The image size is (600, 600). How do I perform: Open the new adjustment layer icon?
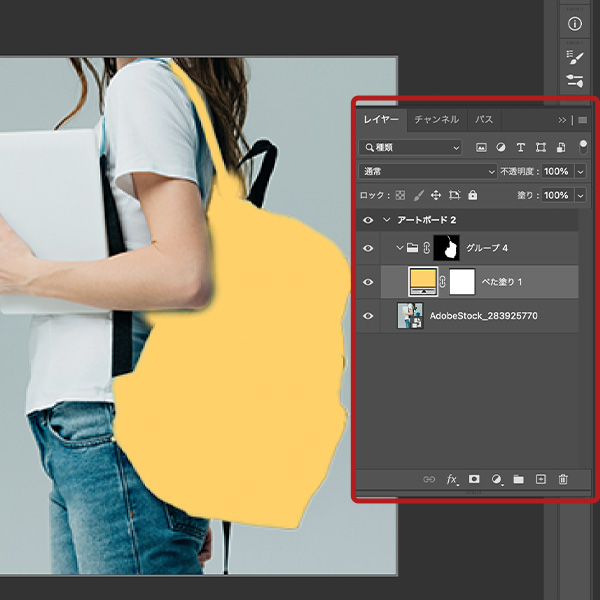click(x=496, y=480)
